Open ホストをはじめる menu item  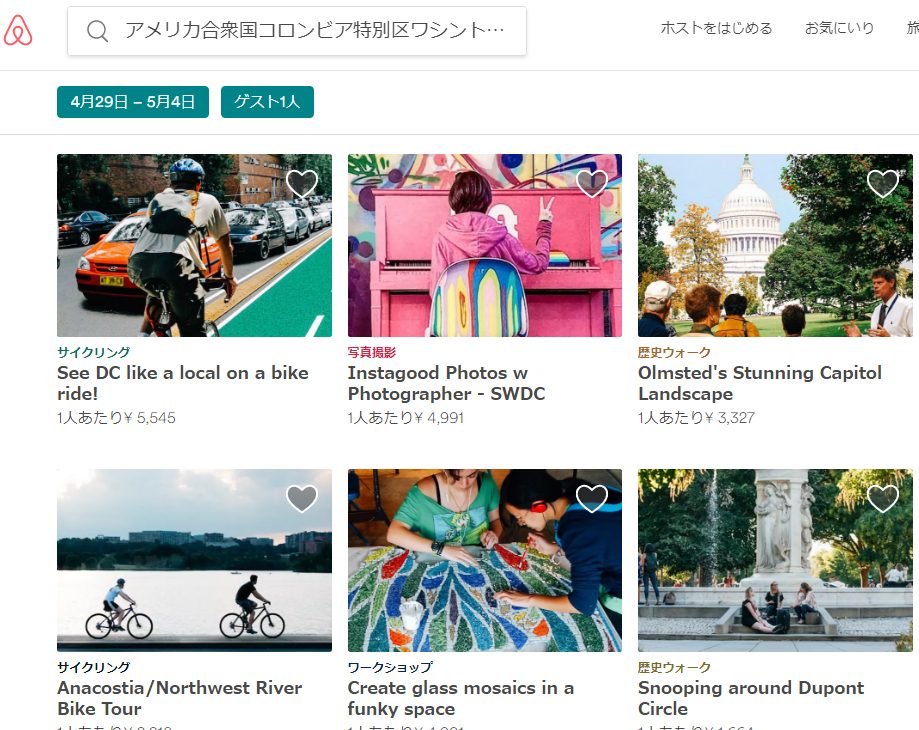716,28
